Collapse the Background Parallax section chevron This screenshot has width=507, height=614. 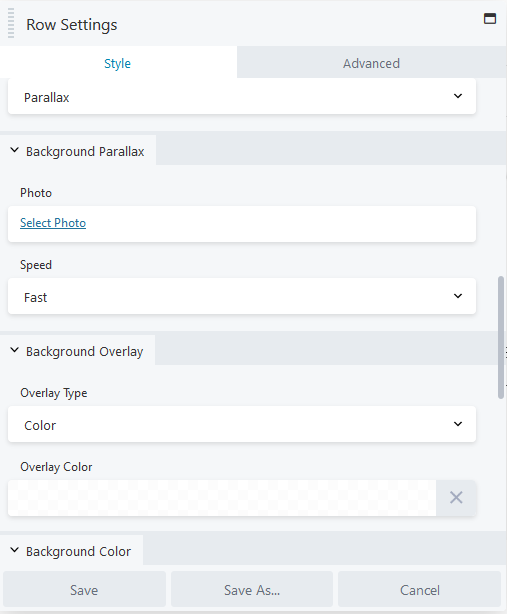[14, 150]
